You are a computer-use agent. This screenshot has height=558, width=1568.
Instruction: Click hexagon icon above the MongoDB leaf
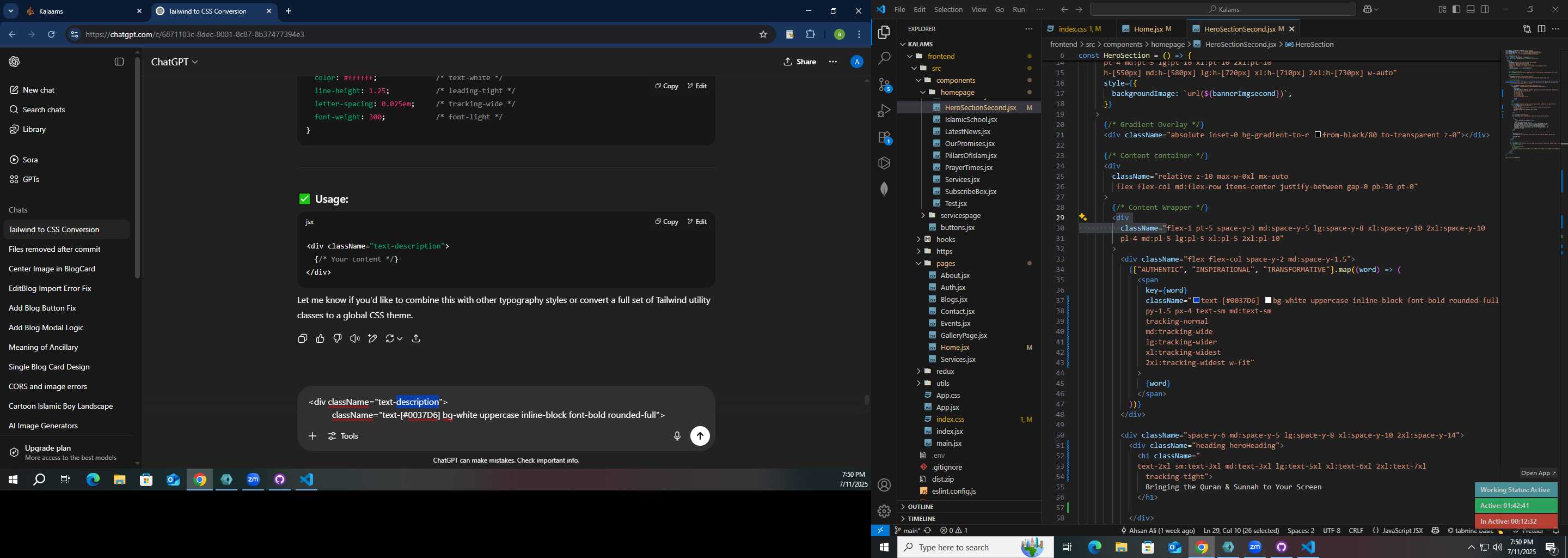tap(884, 163)
